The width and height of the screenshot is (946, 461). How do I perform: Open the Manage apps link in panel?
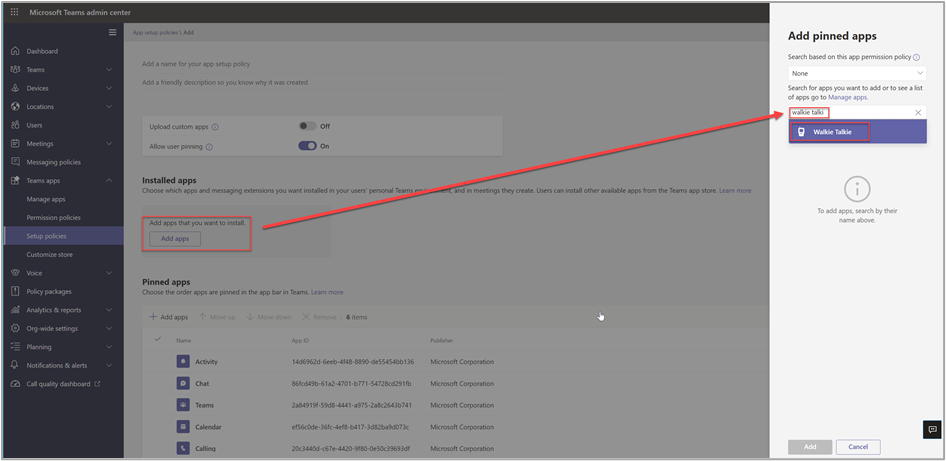tap(848, 97)
